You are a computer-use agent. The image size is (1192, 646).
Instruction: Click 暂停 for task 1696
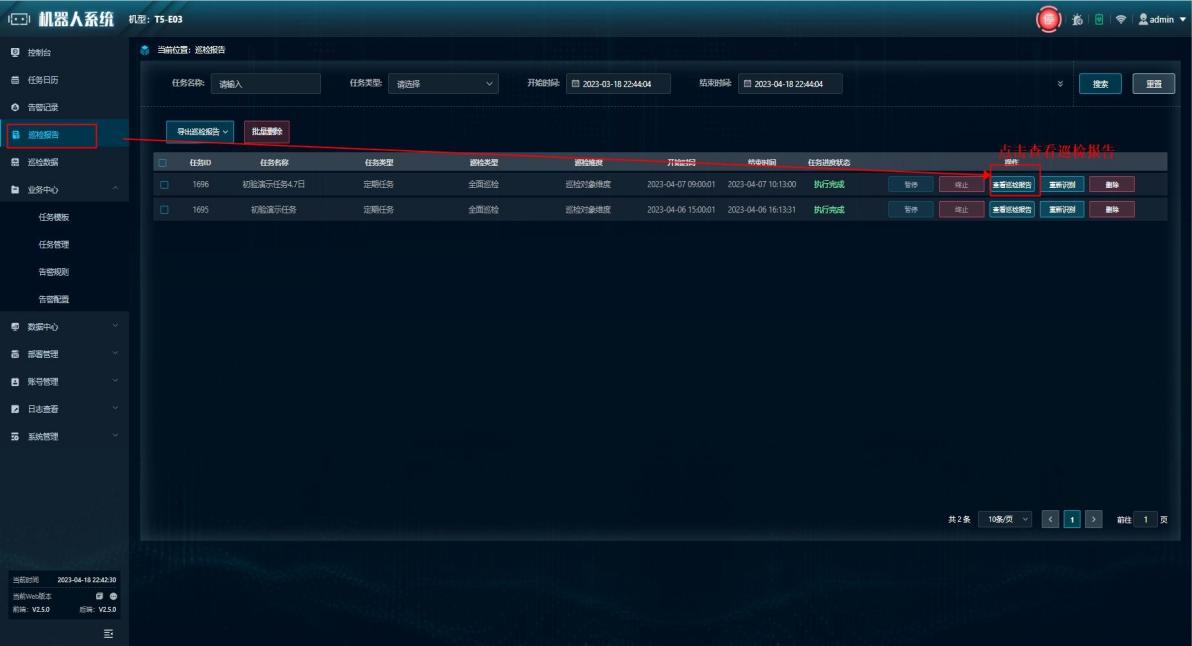coord(911,185)
